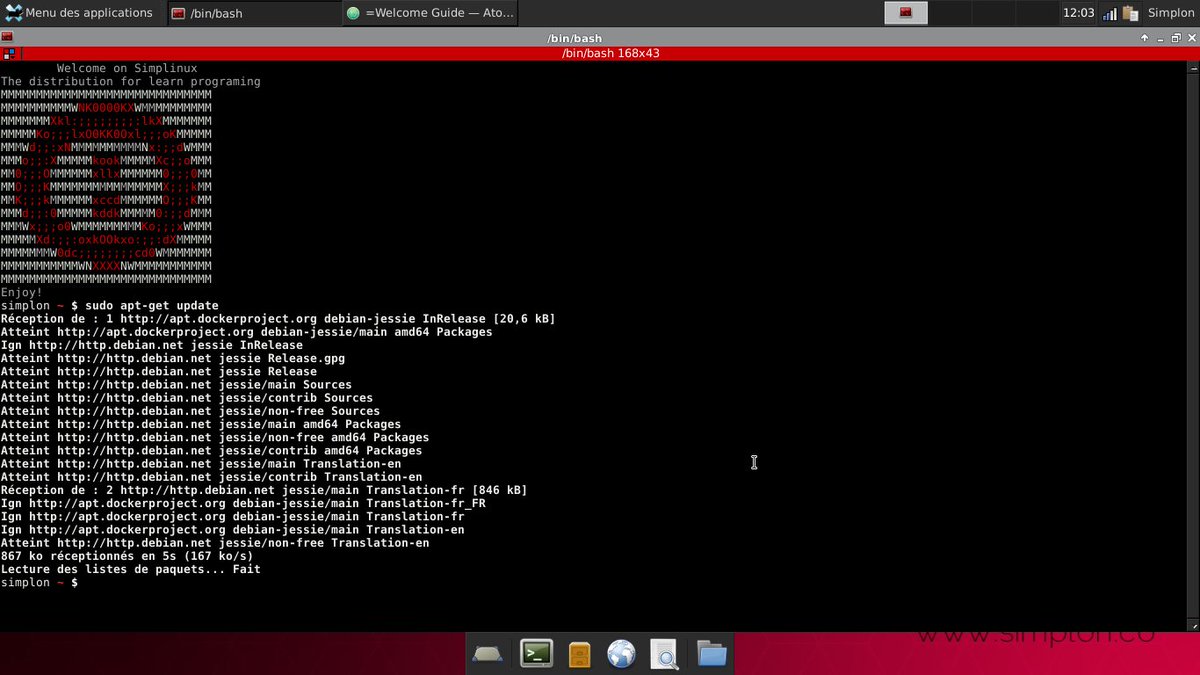Click 'Lecture des listes de paquets... Fait'
This screenshot has height=675, width=1200.
pos(130,569)
